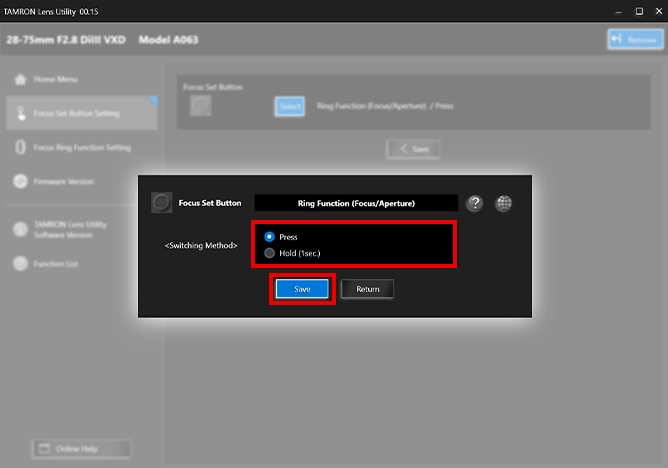
Task: Click the Ring Function (Focus/Aperture) field
Action: (x=356, y=203)
